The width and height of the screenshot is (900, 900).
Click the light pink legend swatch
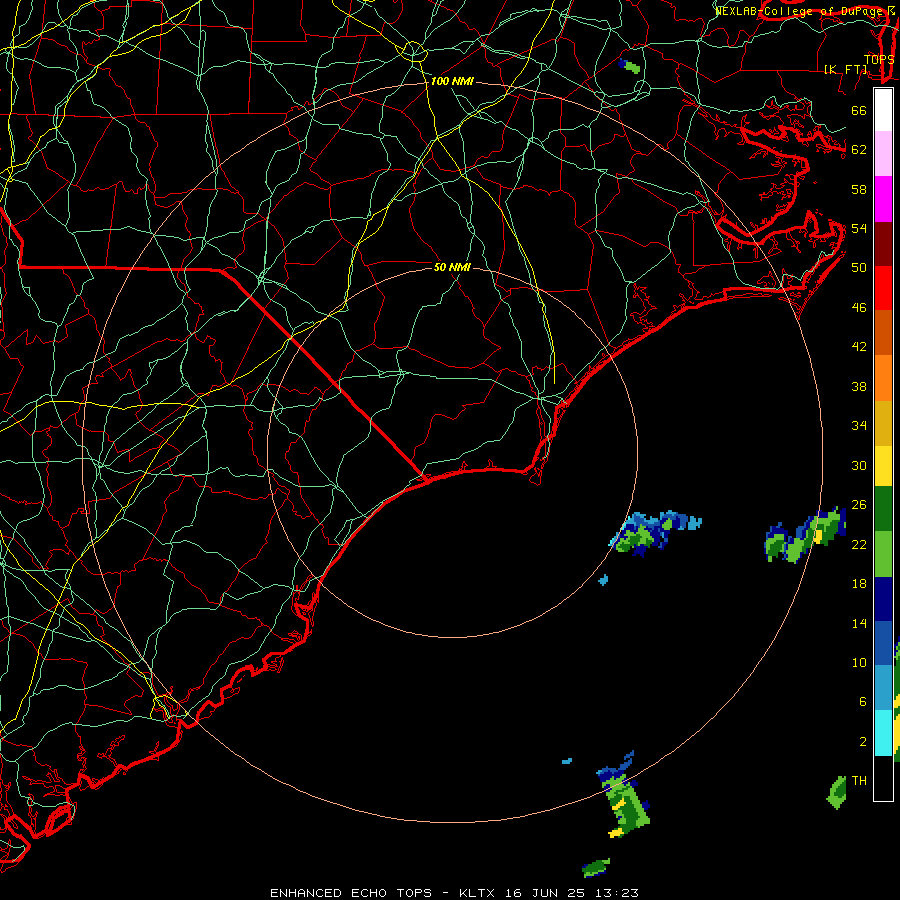[883, 154]
